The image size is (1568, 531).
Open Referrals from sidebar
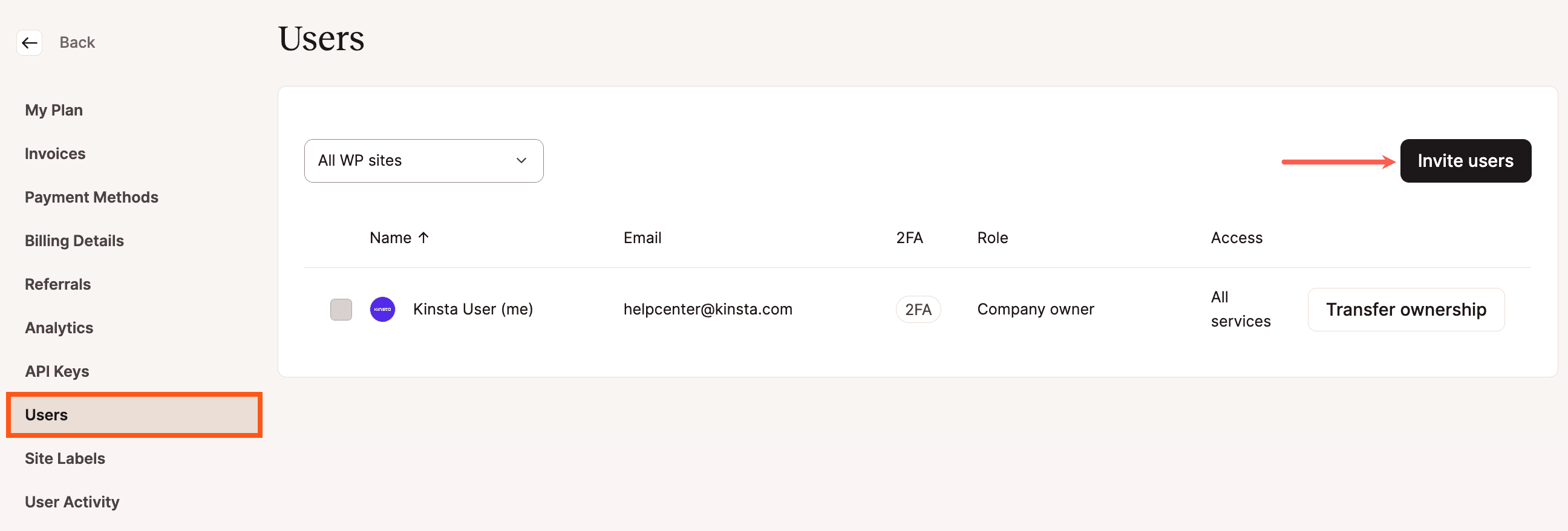click(58, 284)
